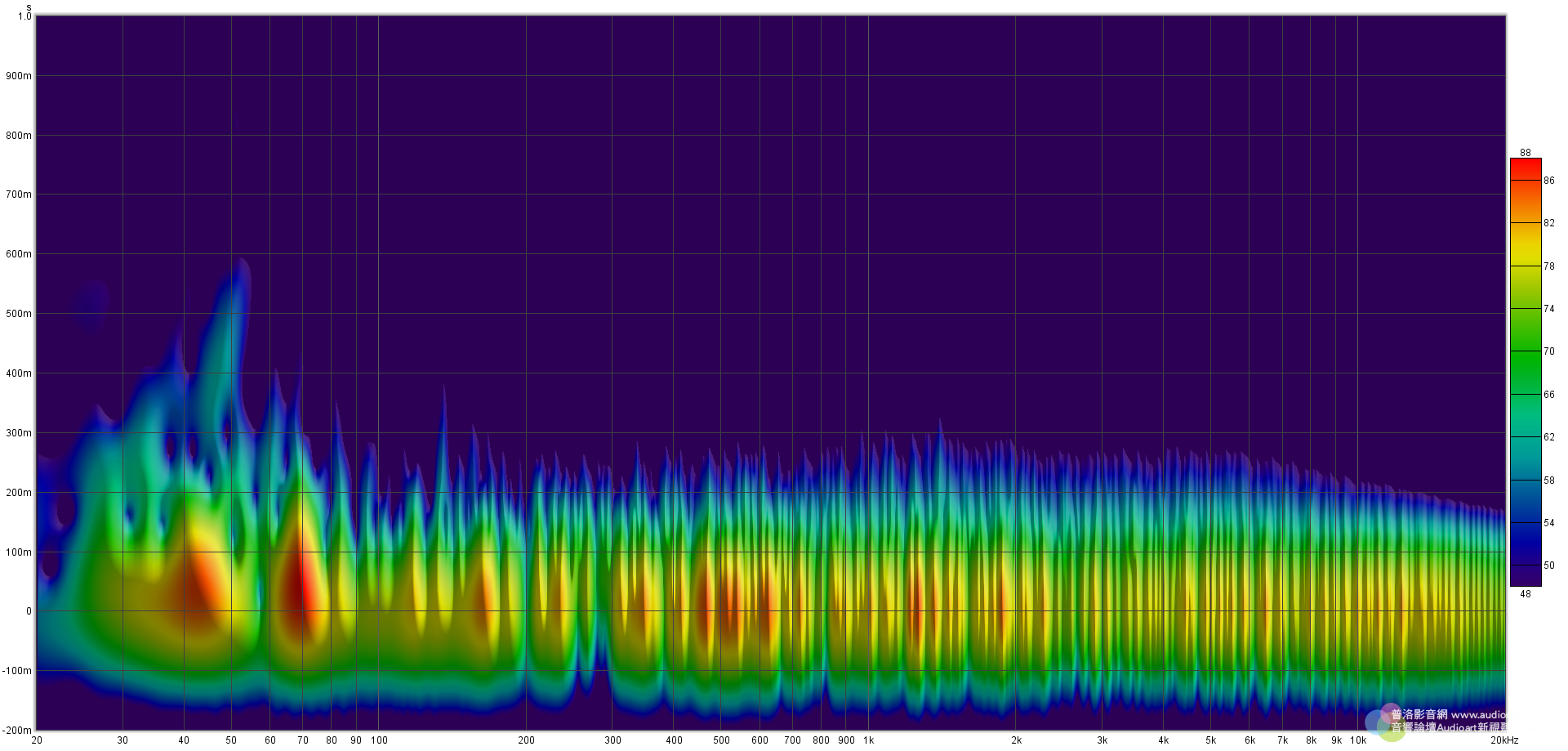
Task: Click the 300m time axis label
Action: 19,433
